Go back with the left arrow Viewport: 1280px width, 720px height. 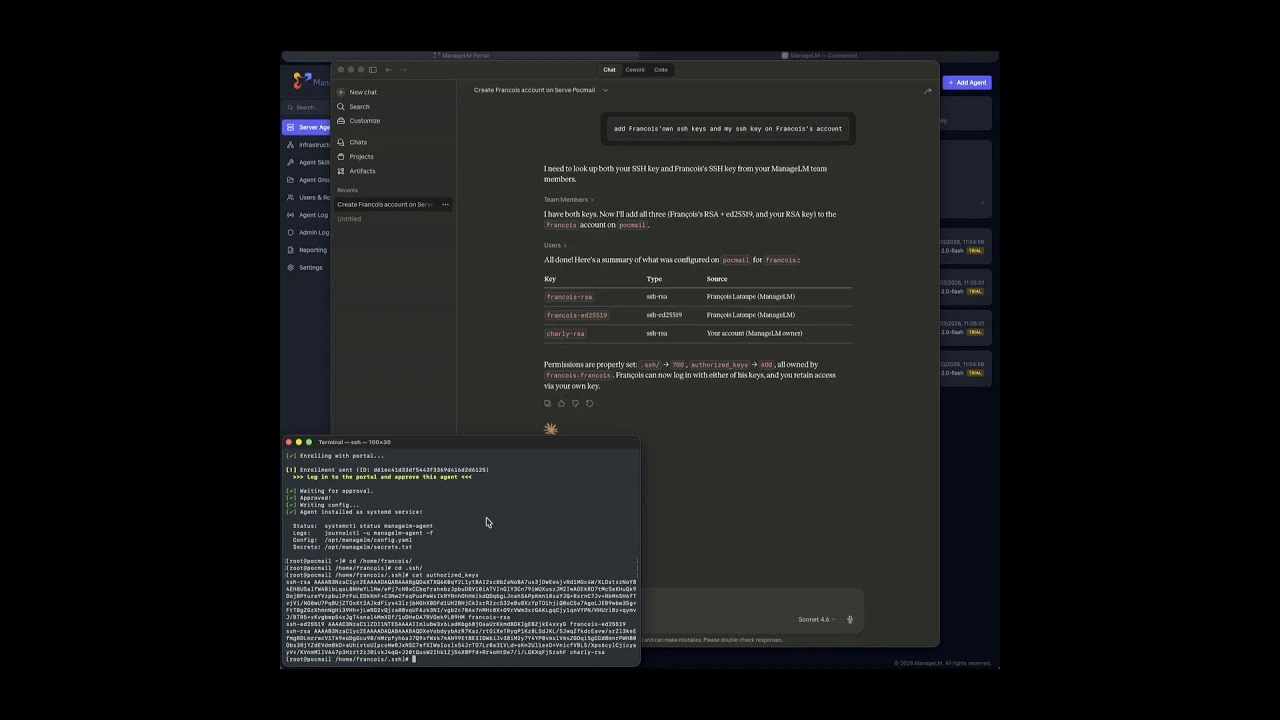click(x=388, y=70)
